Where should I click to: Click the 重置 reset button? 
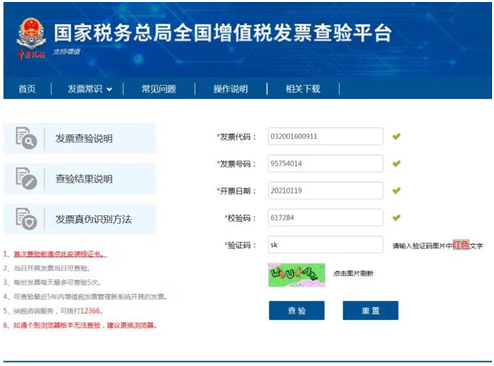click(370, 311)
